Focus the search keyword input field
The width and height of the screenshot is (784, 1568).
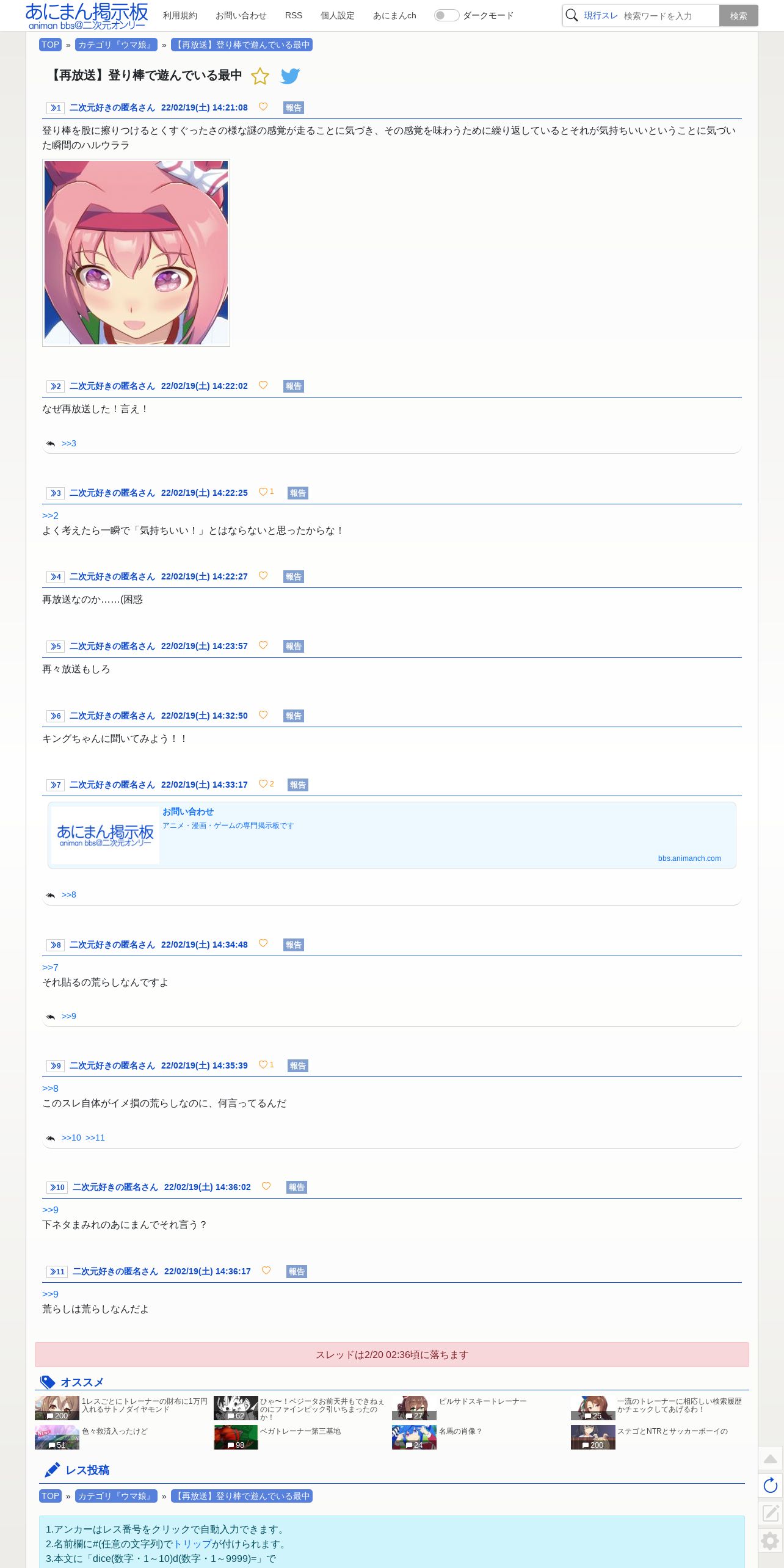pyautogui.click(x=669, y=16)
